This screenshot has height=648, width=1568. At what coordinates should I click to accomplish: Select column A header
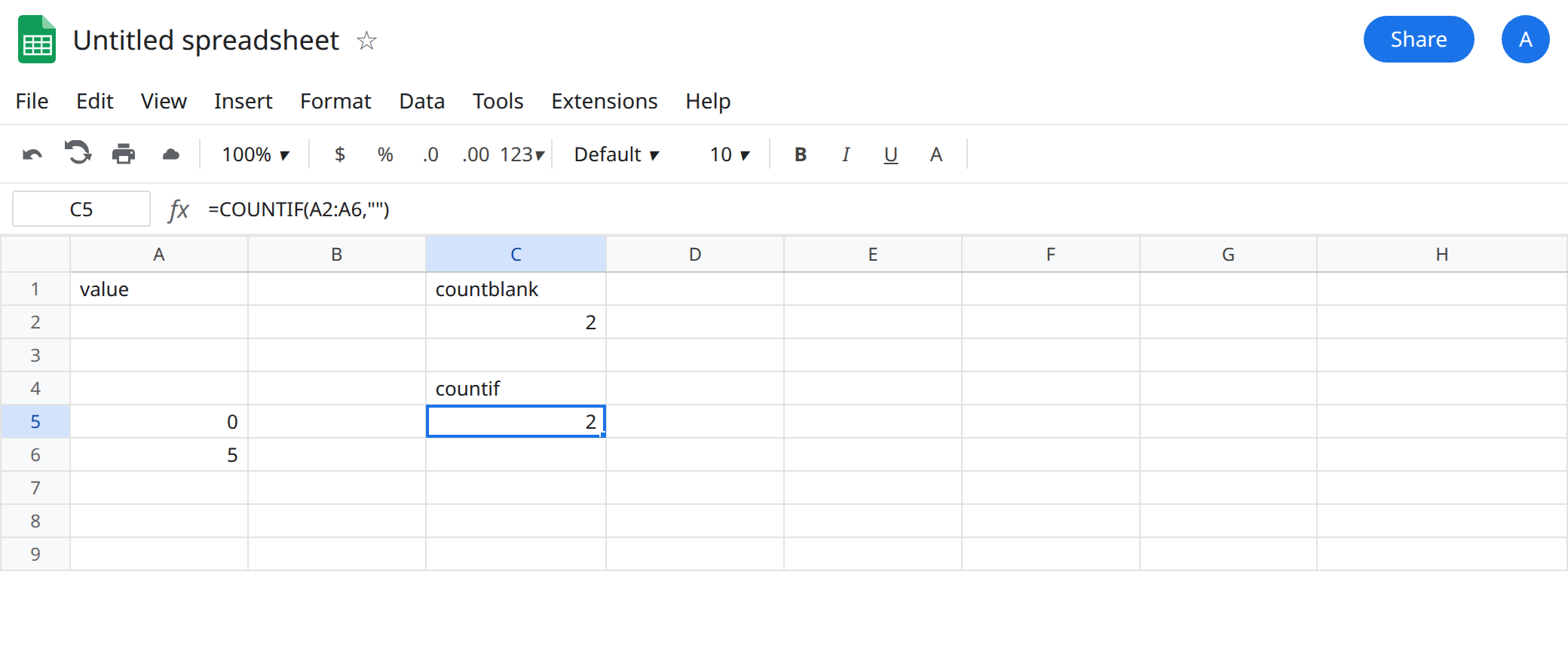[159, 255]
